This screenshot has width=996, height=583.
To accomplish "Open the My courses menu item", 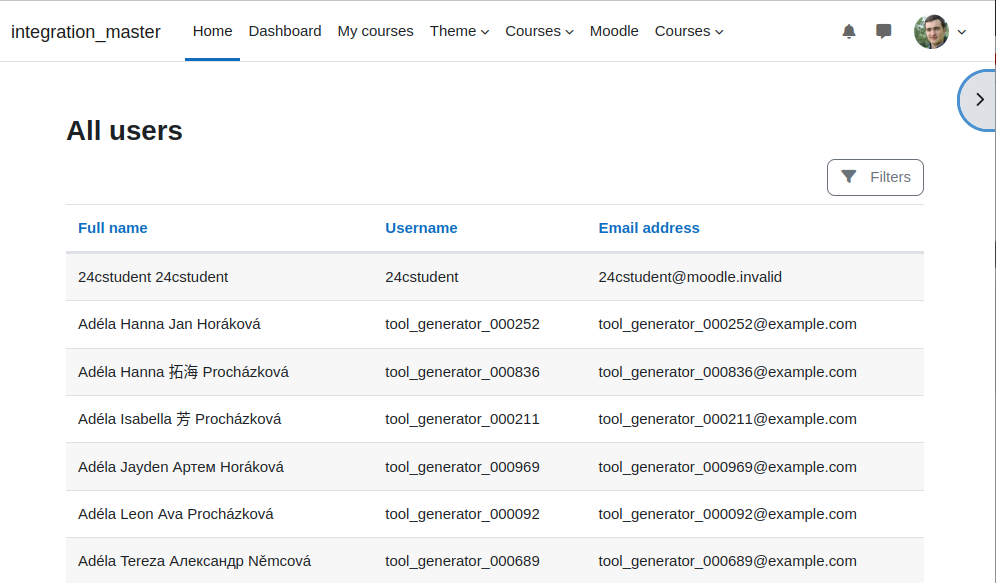I will click(x=375, y=31).
